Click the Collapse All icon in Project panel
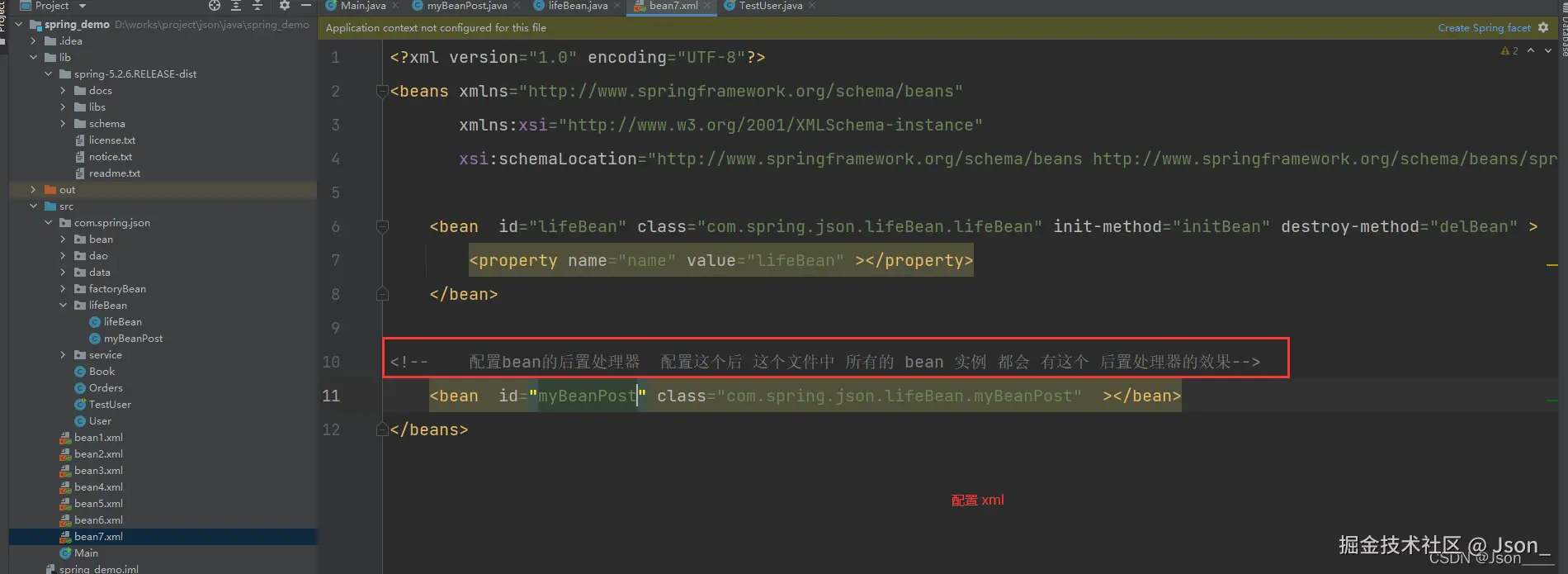 257,5
